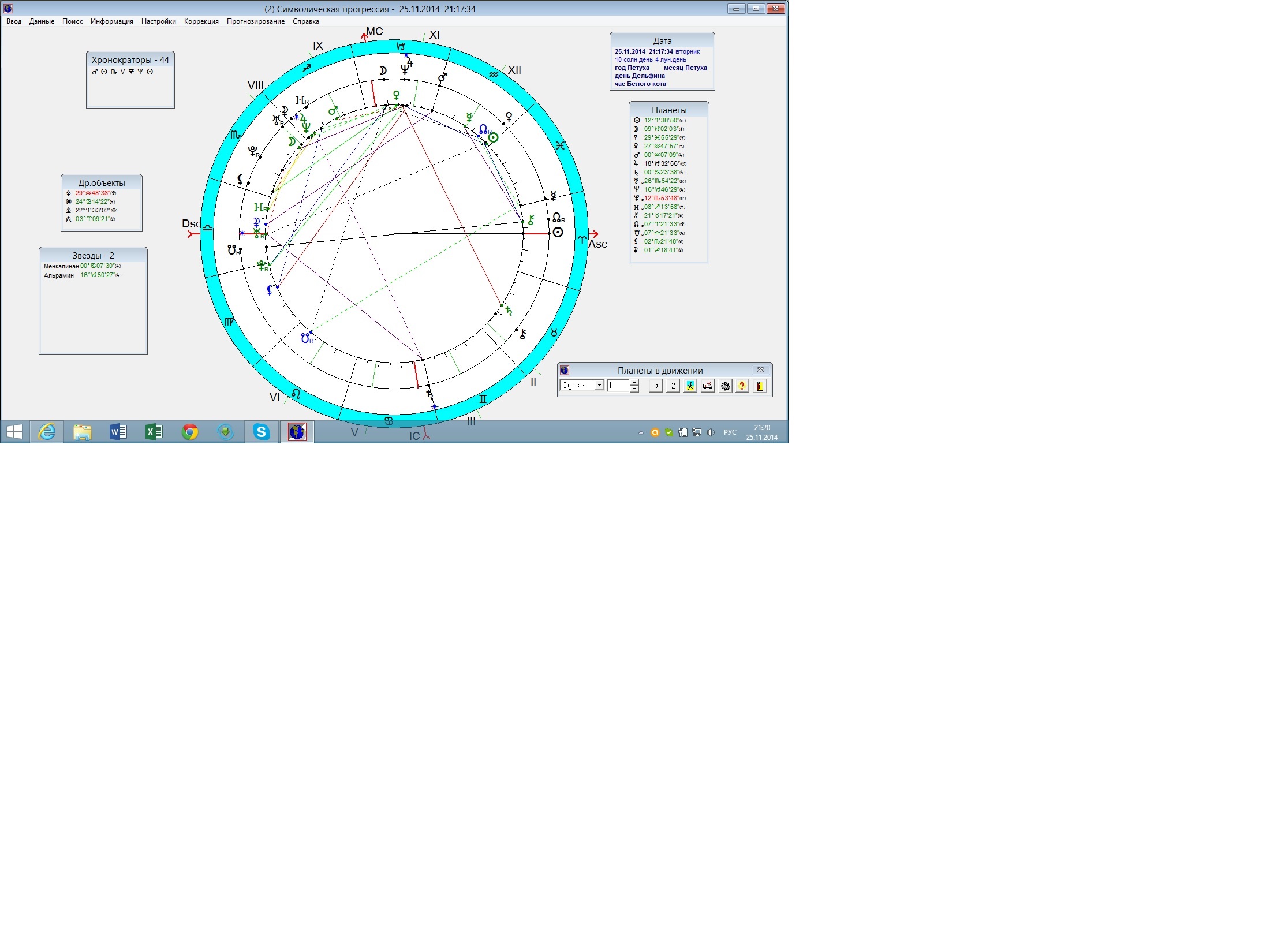Open the Настройки menu

(x=158, y=21)
